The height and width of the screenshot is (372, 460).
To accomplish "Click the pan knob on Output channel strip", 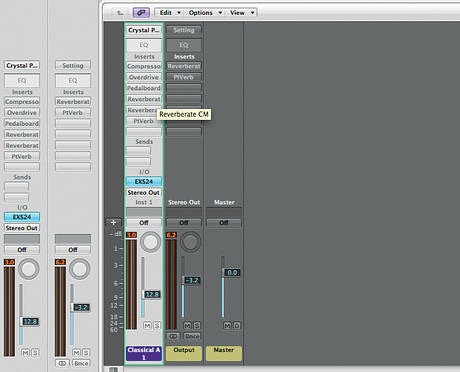I will (190, 241).
